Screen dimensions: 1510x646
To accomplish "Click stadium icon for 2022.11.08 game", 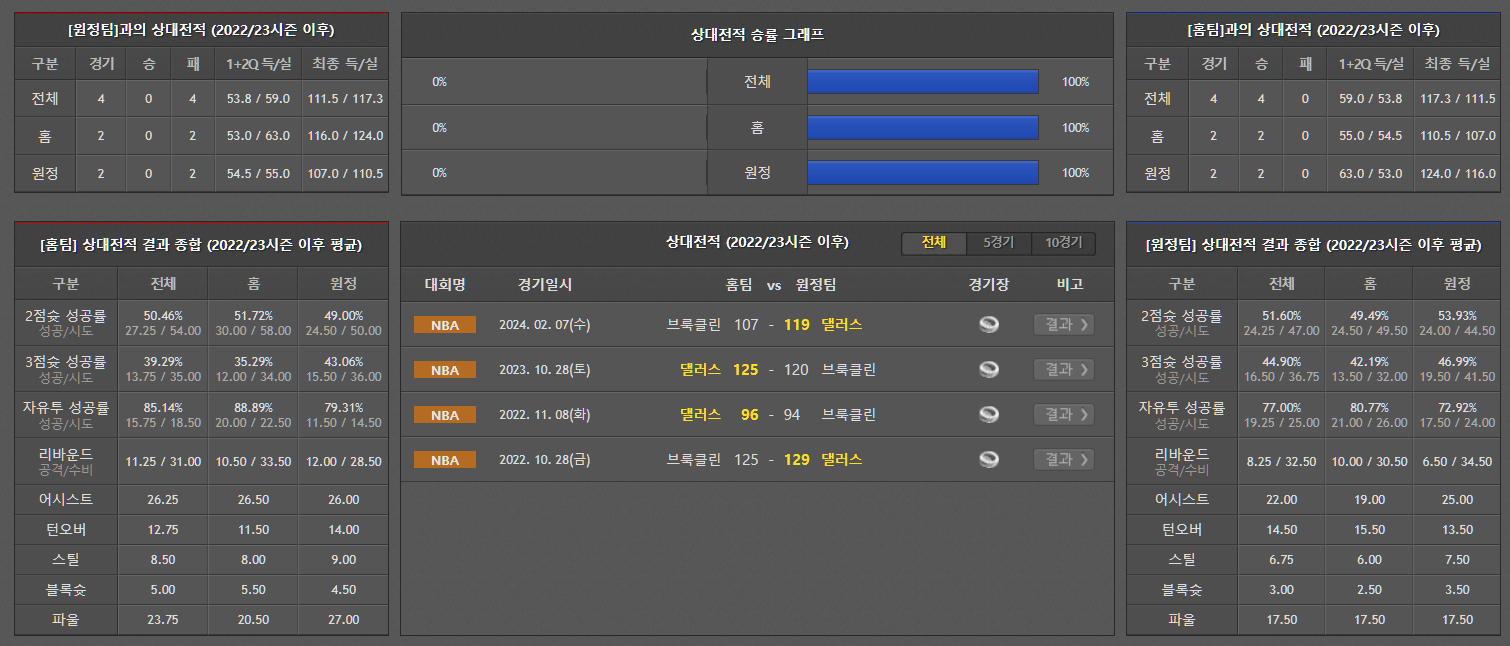I will click(989, 415).
